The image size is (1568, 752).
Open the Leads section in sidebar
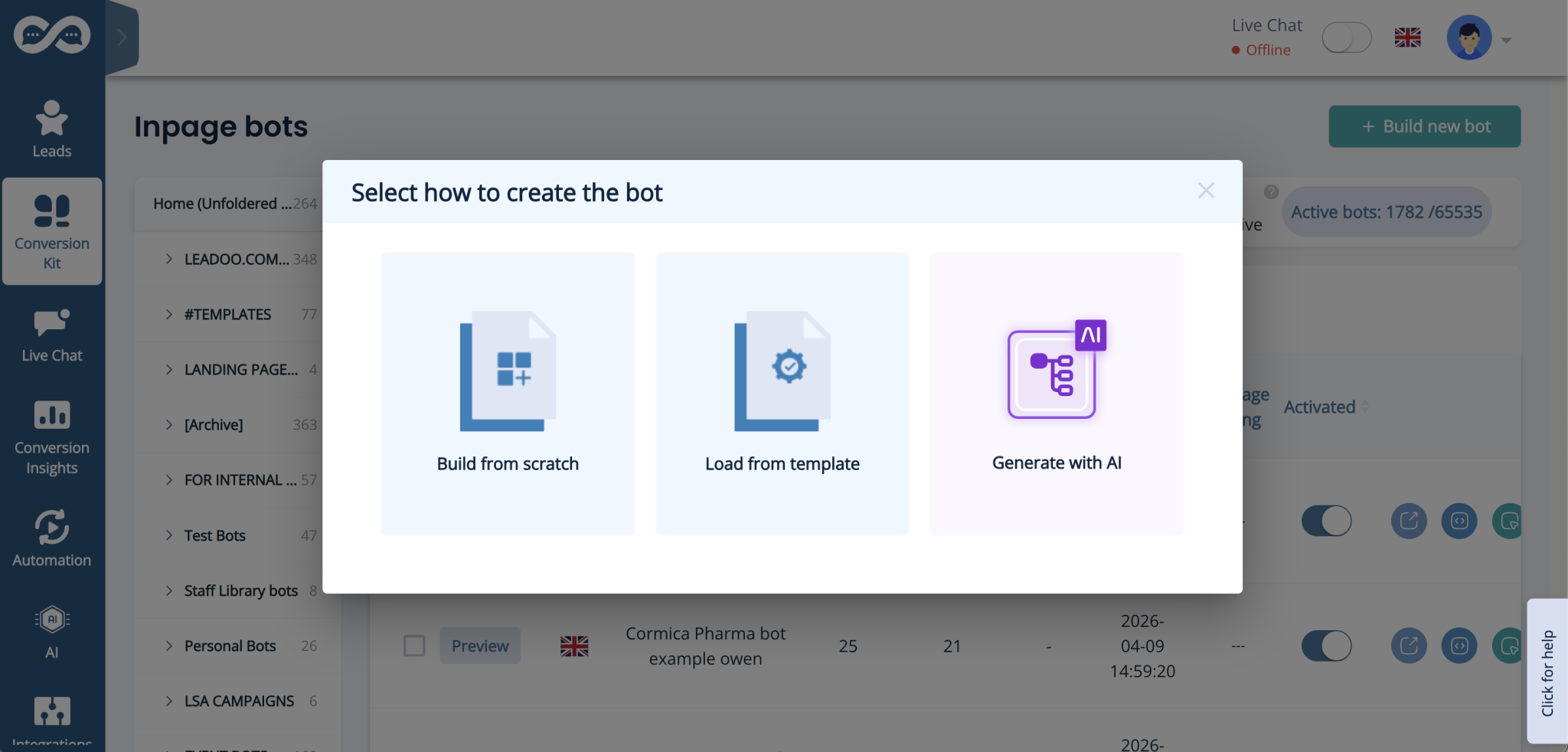click(52, 129)
